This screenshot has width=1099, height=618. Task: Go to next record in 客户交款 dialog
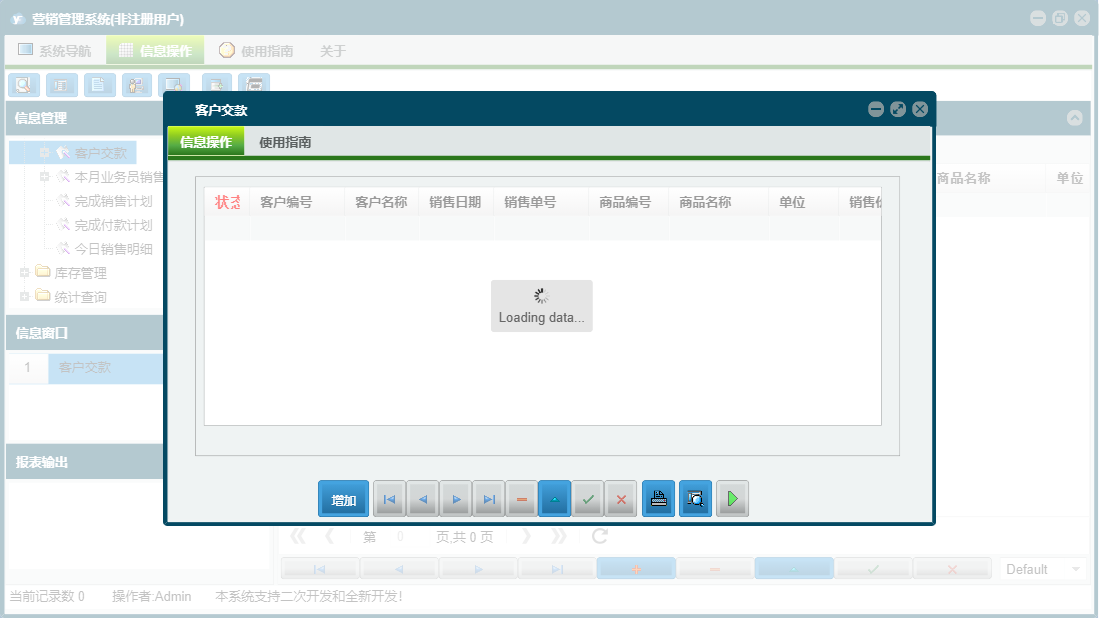(456, 499)
